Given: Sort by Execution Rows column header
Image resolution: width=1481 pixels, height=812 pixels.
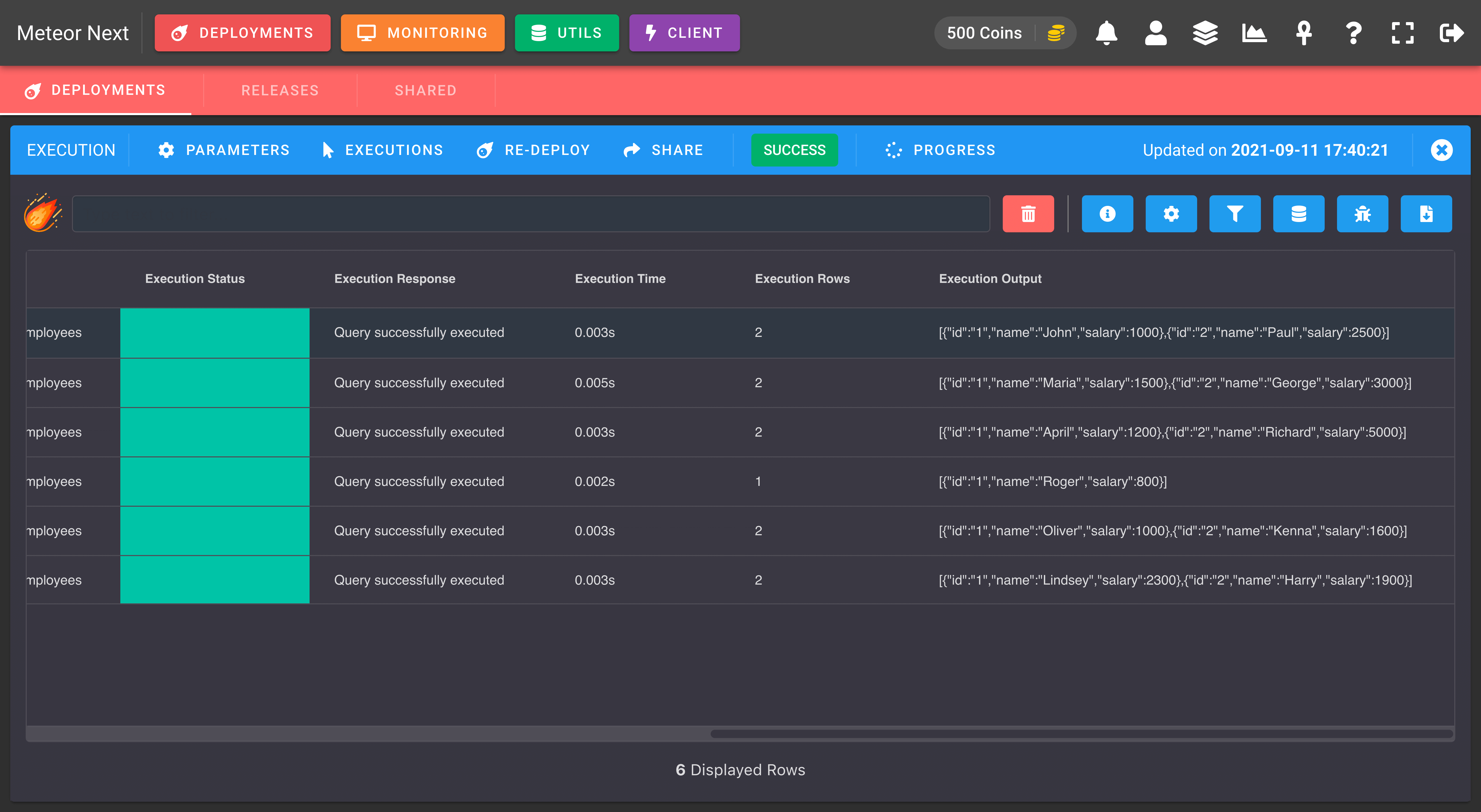Looking at the screenshot, I should tap(802, 279).
